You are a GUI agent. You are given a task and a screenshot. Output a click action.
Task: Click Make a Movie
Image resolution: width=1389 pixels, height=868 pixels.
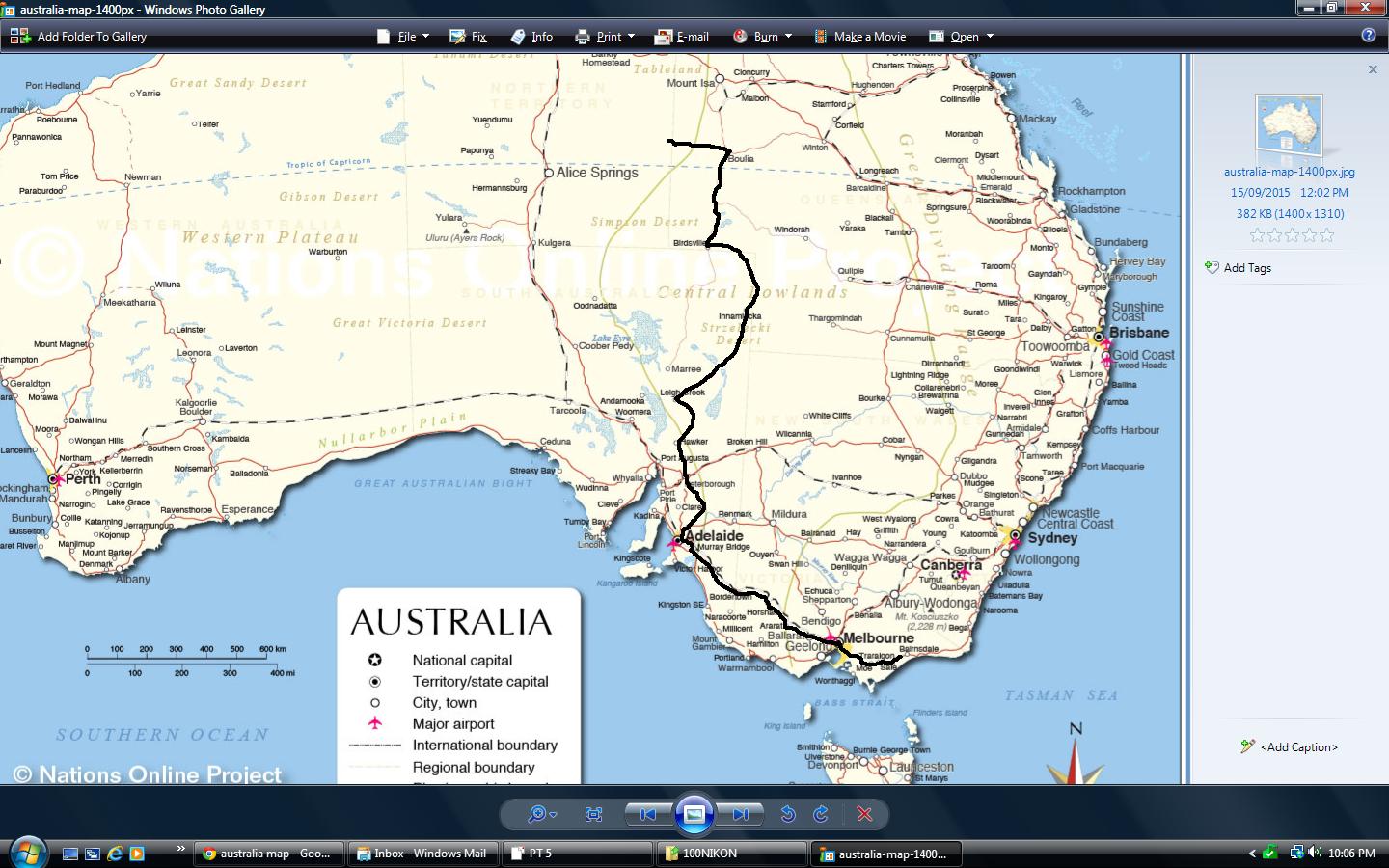click(859, 37)
